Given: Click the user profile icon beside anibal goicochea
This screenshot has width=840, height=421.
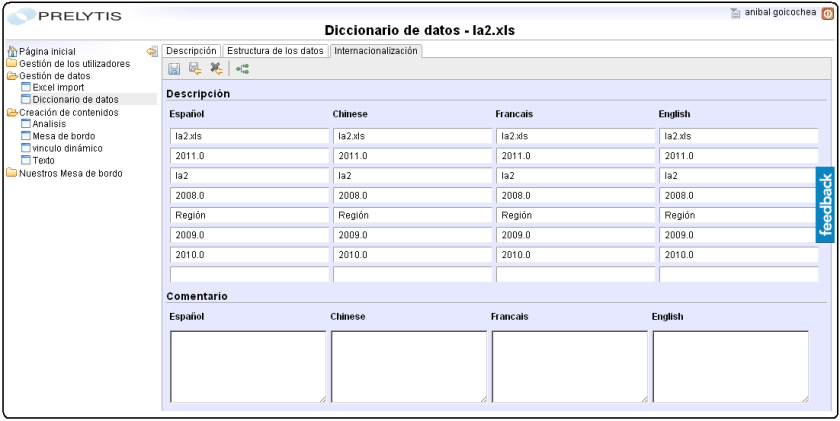Looking at the screenshot, I should (x=736, y=13).
